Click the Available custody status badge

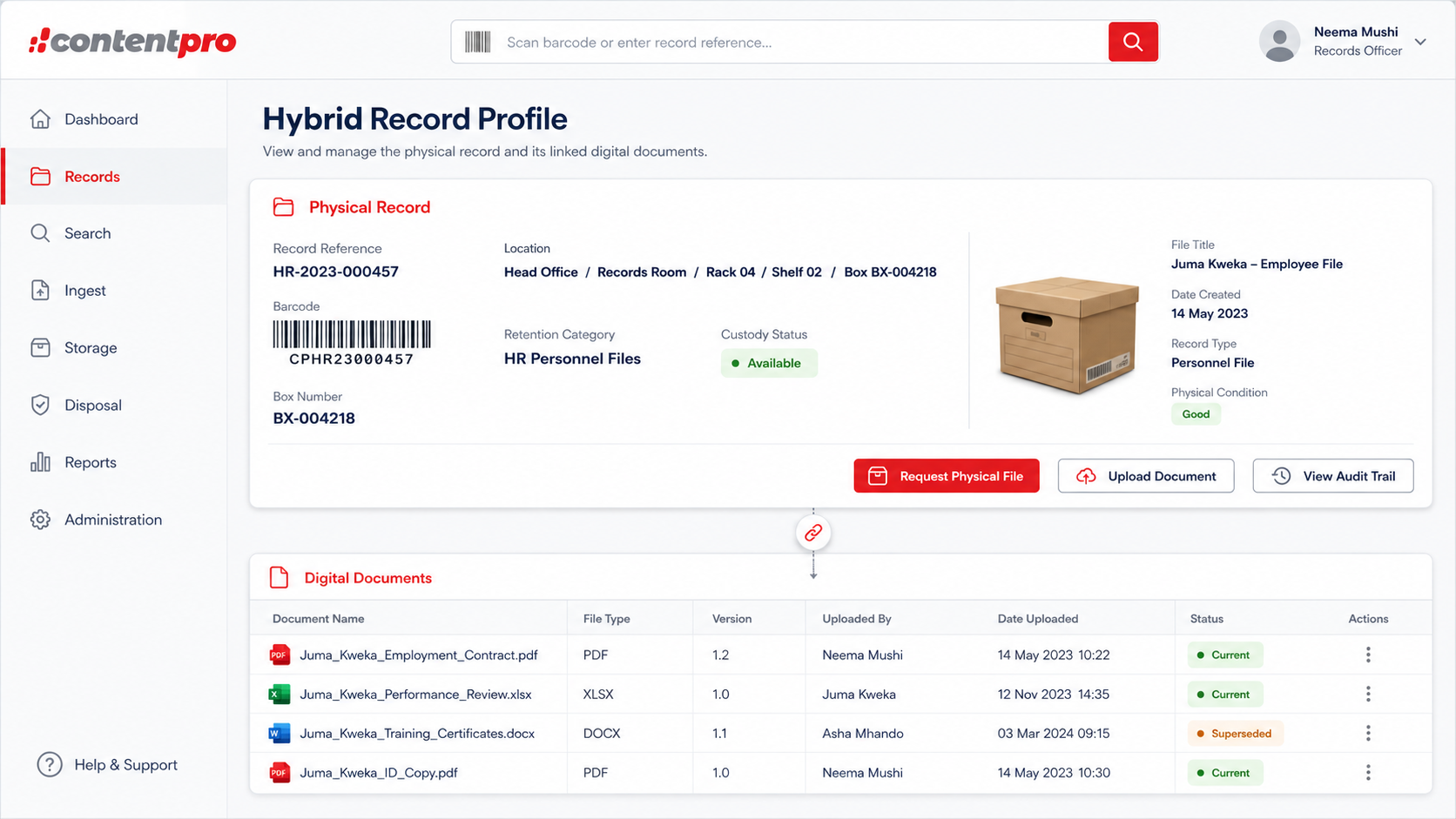[x=769, y=363]
